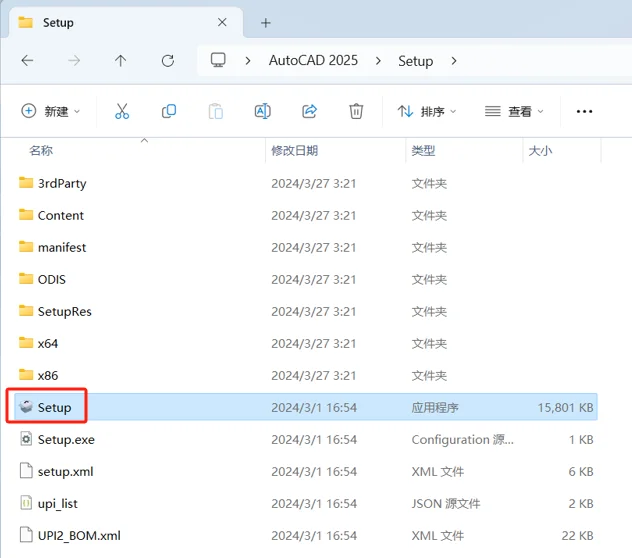Select the x86 folder icon
This screenshot has width=632, height=558.
(26, 375)
